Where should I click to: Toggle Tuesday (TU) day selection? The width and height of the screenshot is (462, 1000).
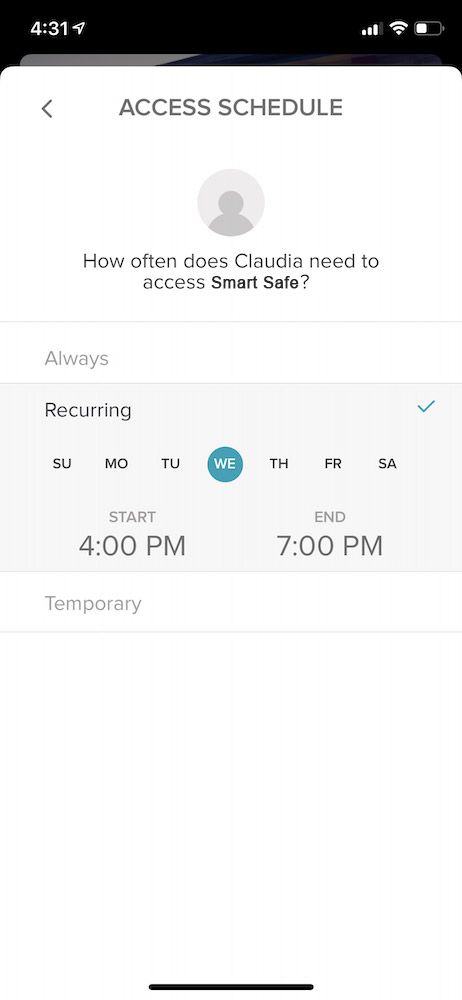(x=170, y=464)
